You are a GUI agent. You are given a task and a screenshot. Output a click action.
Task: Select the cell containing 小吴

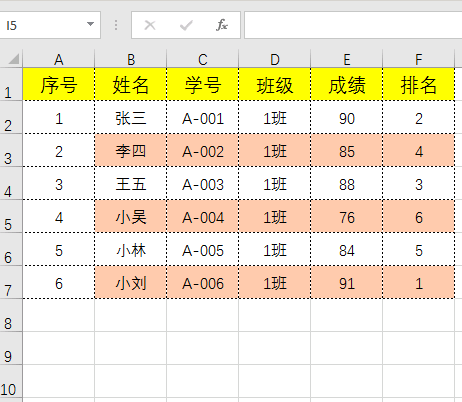pos(131,216)
